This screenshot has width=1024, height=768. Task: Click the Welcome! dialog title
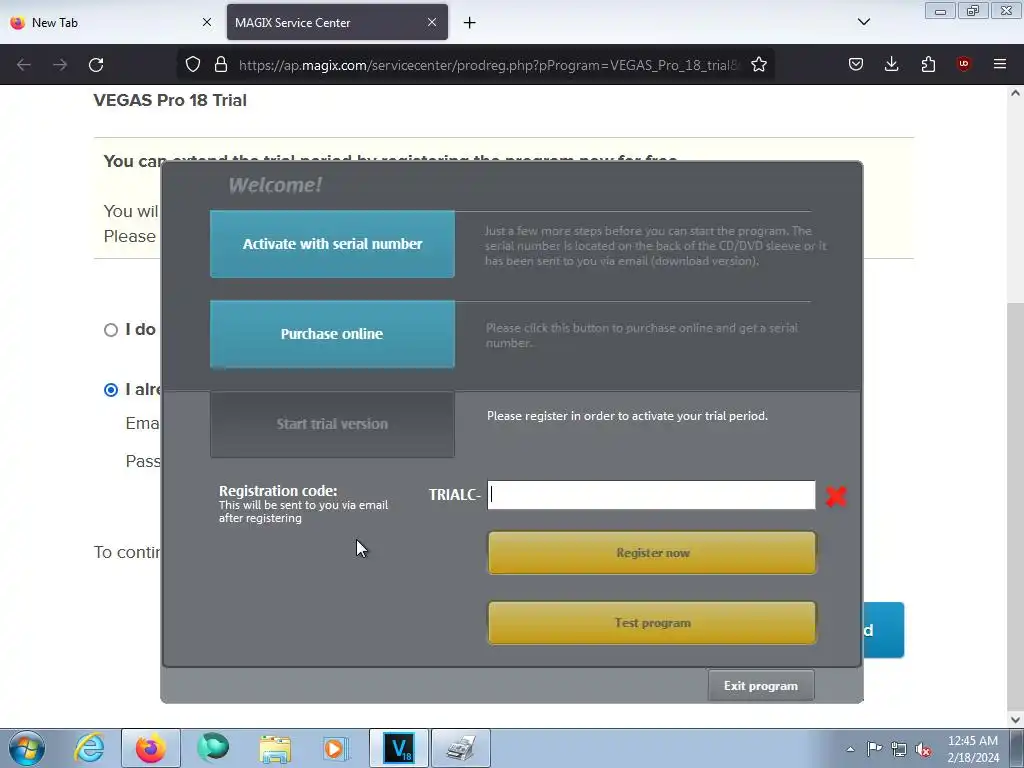(x=275, y=185)
